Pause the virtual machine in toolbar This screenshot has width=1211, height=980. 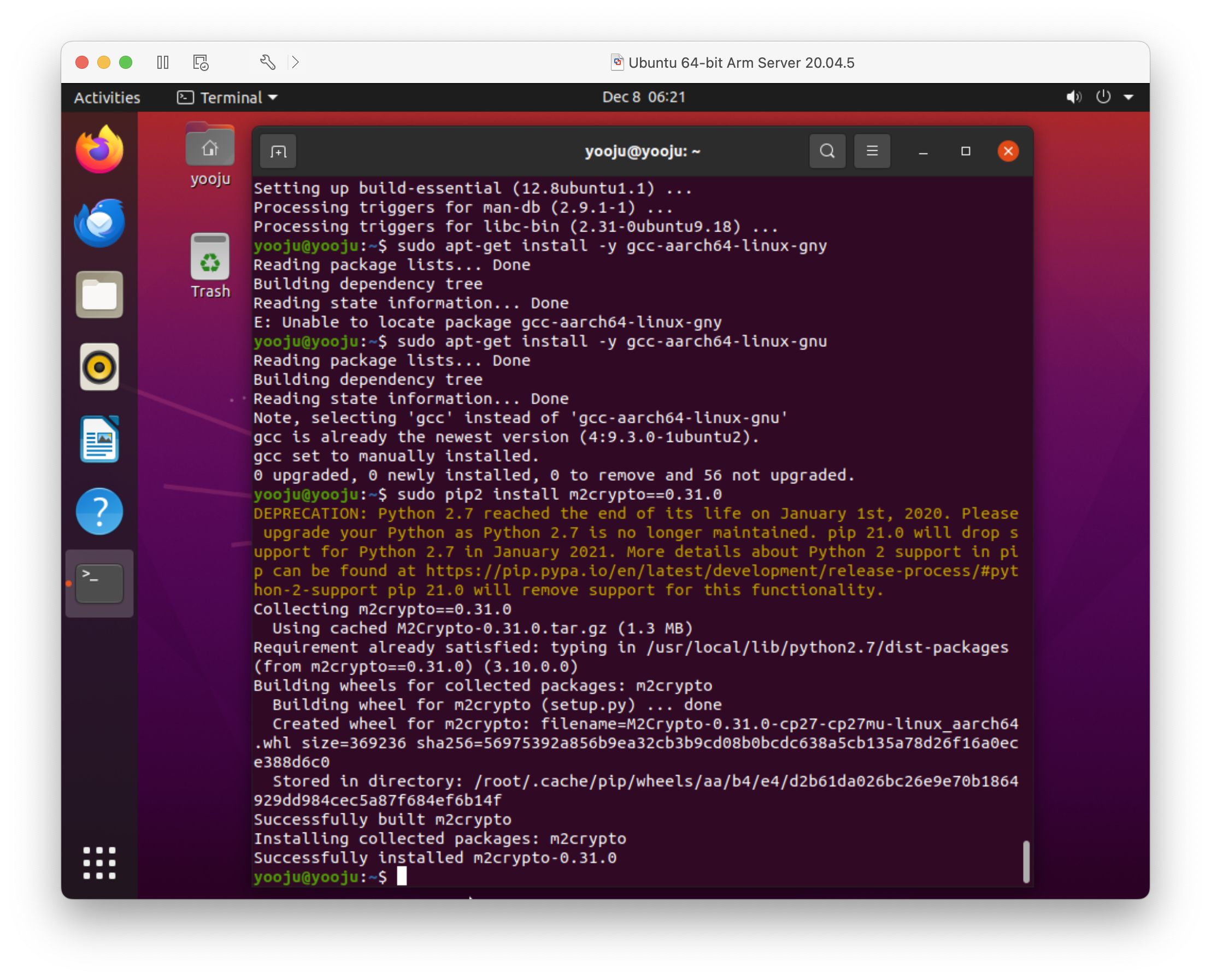click(163, 62)
